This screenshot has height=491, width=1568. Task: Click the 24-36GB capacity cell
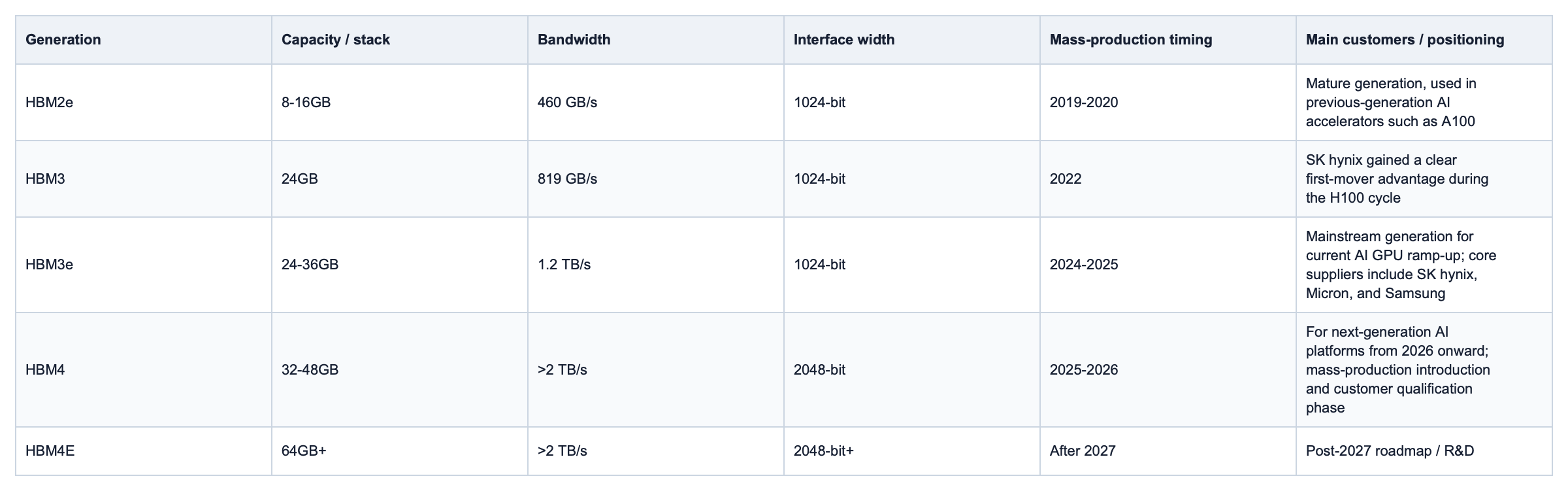[x=400, y=265]
